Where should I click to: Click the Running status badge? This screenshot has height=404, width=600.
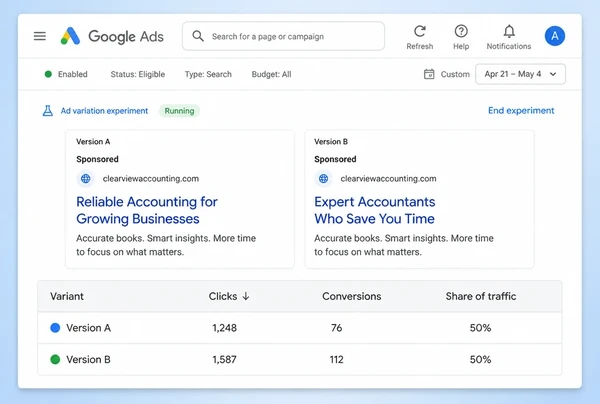(x=179, y=111)
